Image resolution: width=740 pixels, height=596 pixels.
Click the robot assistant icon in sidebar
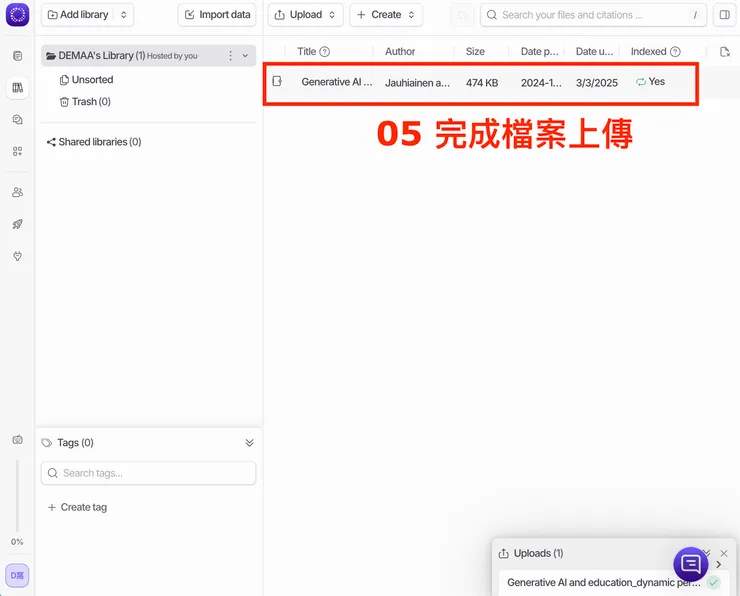tap(17, 439)
